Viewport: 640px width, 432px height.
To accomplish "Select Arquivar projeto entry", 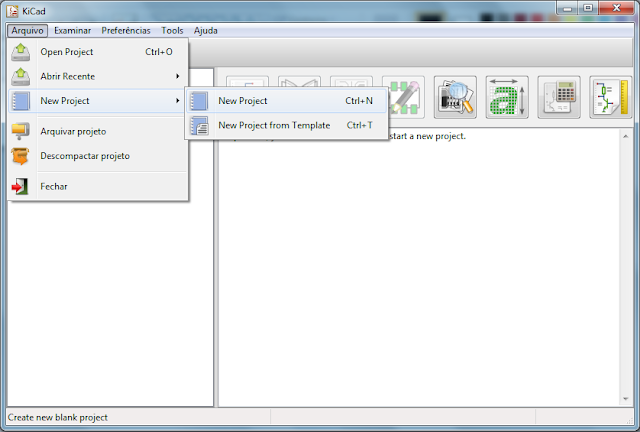I will (x=98, y=131).
